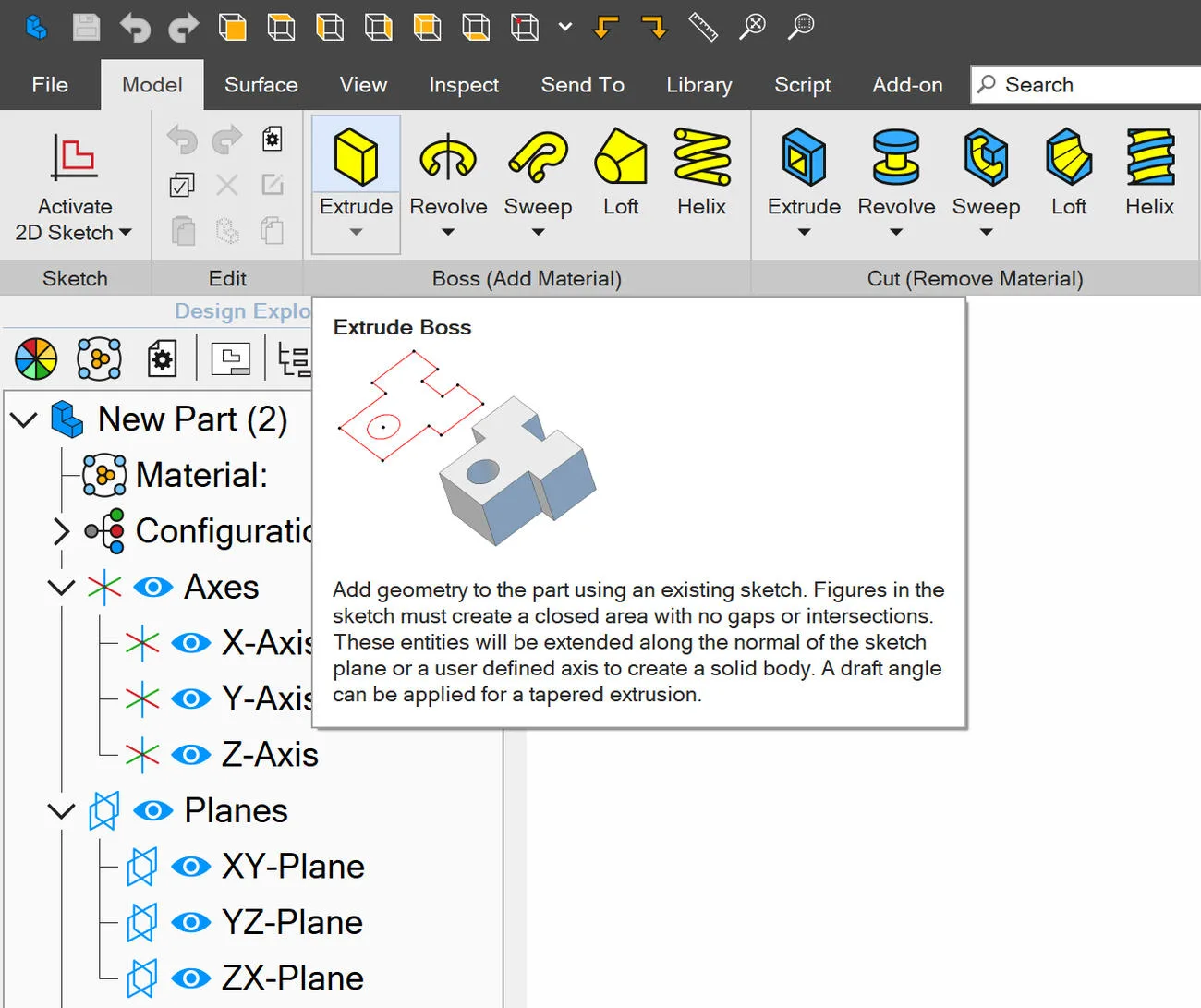Image resolution: width=1201 pixels, height=1008 pixels.
Task: Switch to the Inspect tab
Action: pos(464,85)
